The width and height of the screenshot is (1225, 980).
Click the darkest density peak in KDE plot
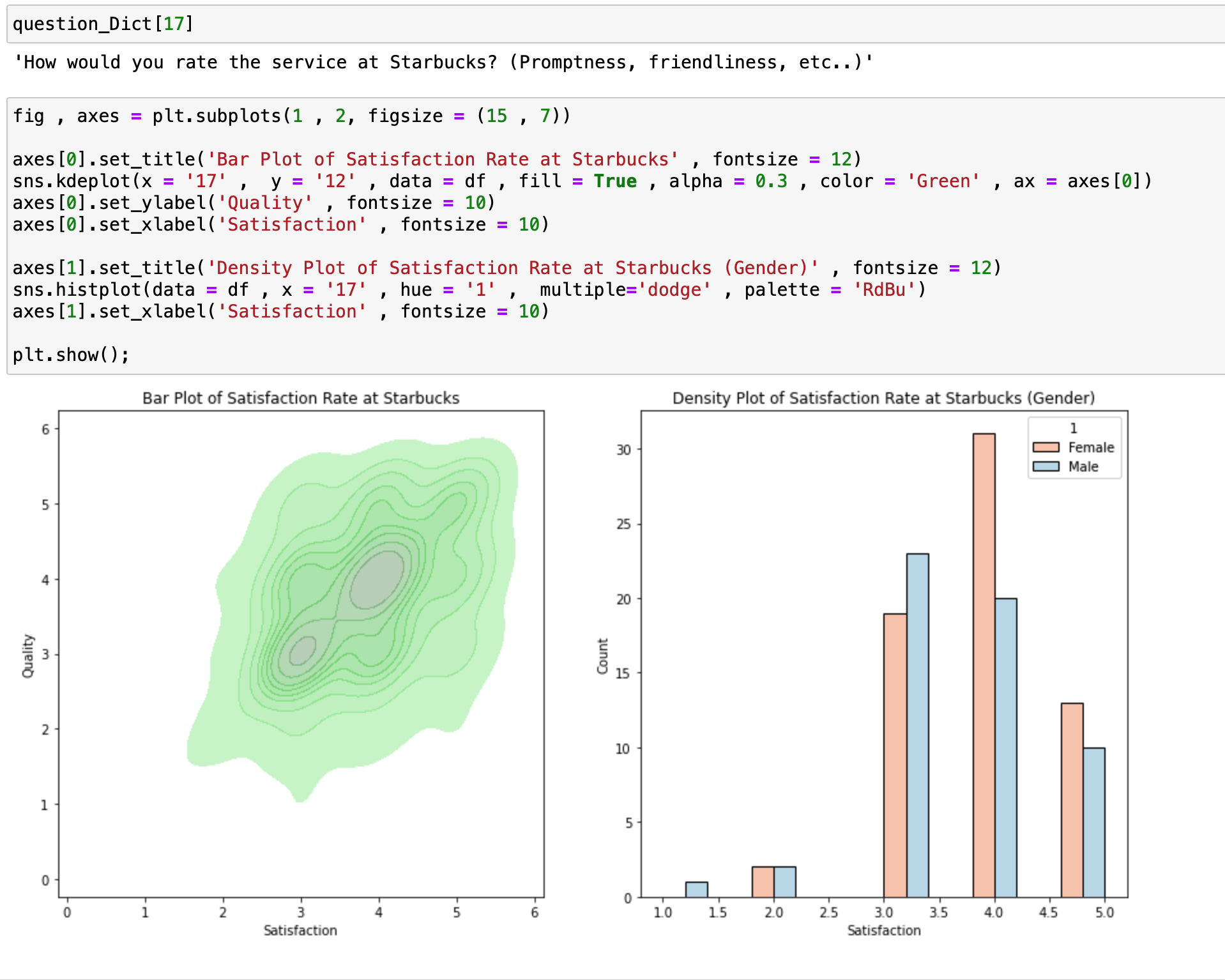click(x=377, y=579)
